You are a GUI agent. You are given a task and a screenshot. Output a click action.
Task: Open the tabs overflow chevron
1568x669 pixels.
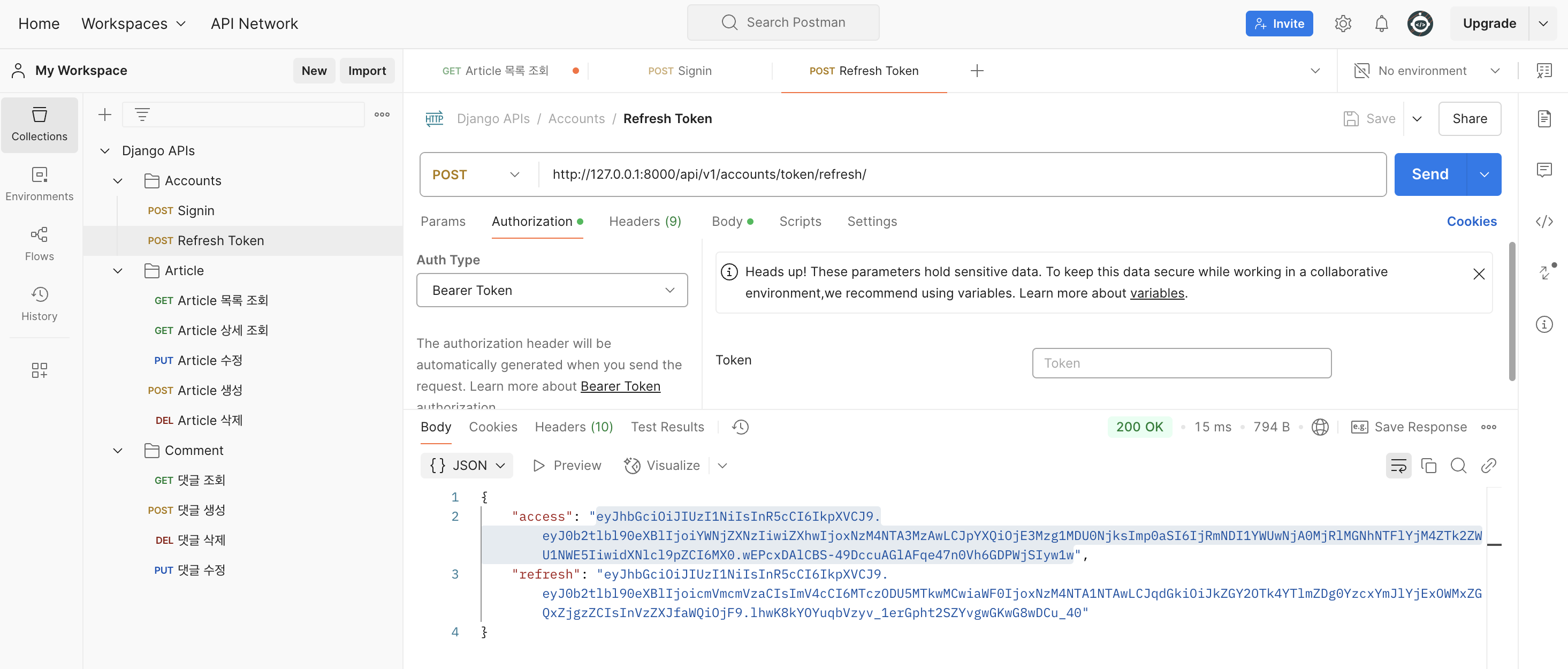coord(1315,71)
